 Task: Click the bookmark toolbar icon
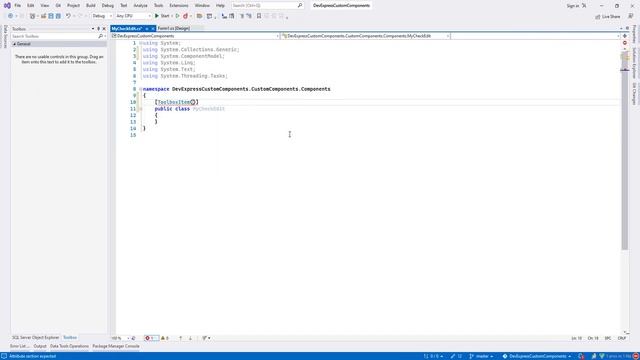click(x=259, y=16)
